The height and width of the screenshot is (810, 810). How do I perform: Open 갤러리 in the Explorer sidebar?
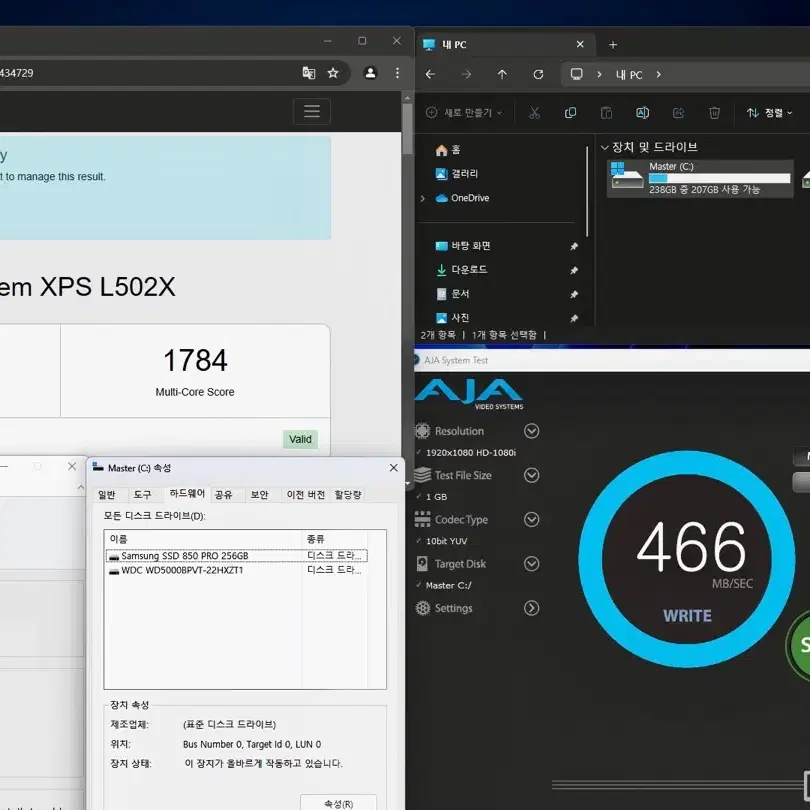pyautogui.click(x=457, y=174)
